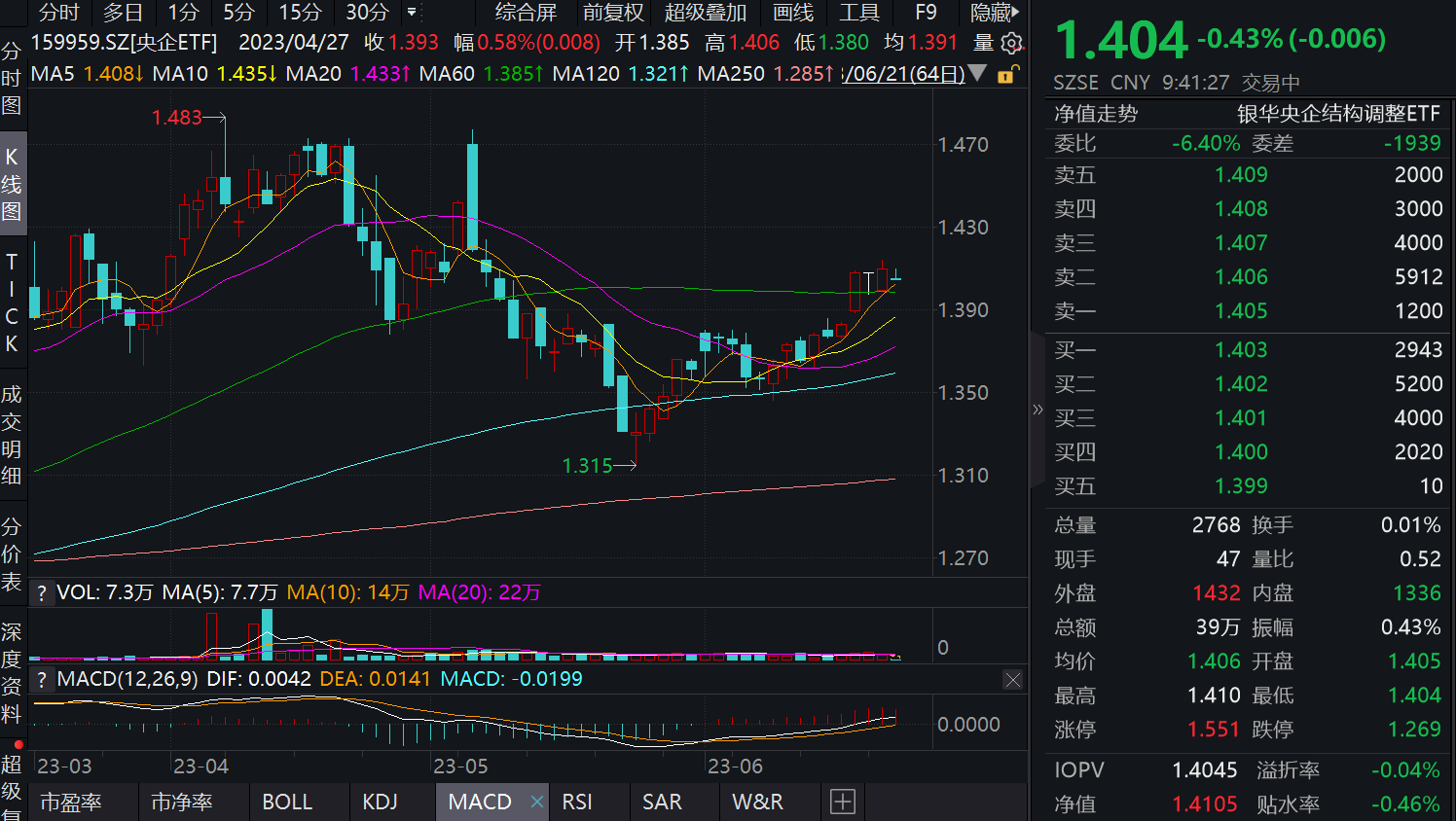Select the 1分 one-minute period

tap(183, 13)
